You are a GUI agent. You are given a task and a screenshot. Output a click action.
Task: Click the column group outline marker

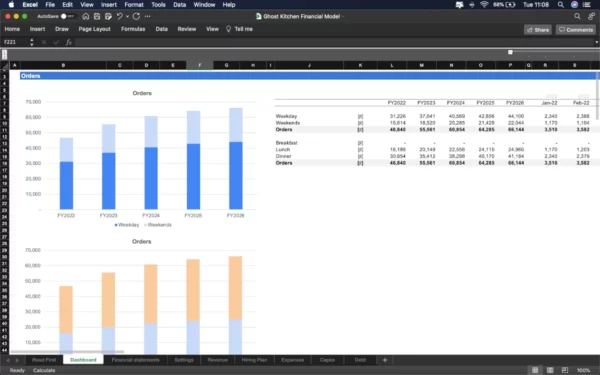[510, 52]
